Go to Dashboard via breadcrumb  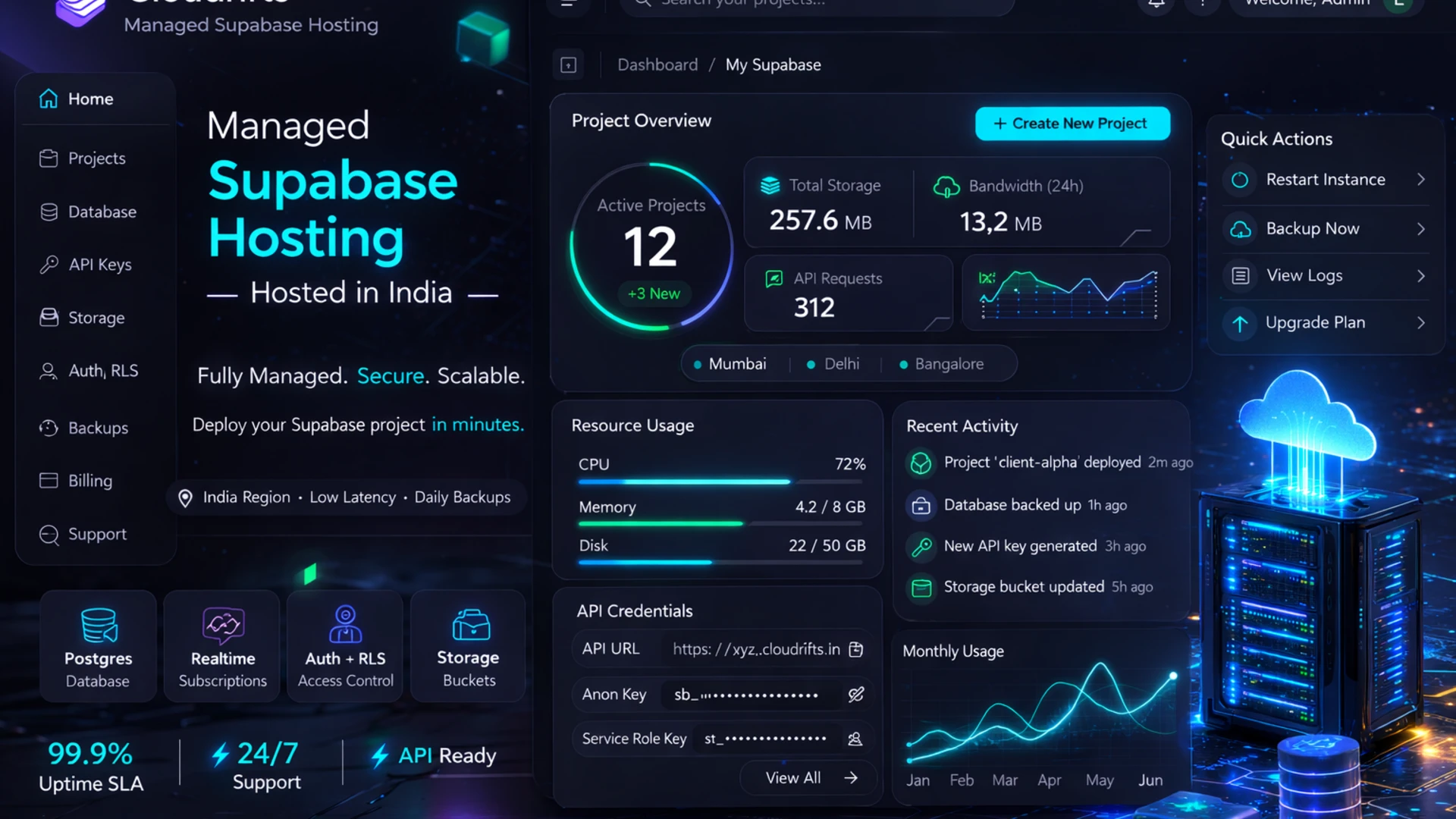click(657, 64)
